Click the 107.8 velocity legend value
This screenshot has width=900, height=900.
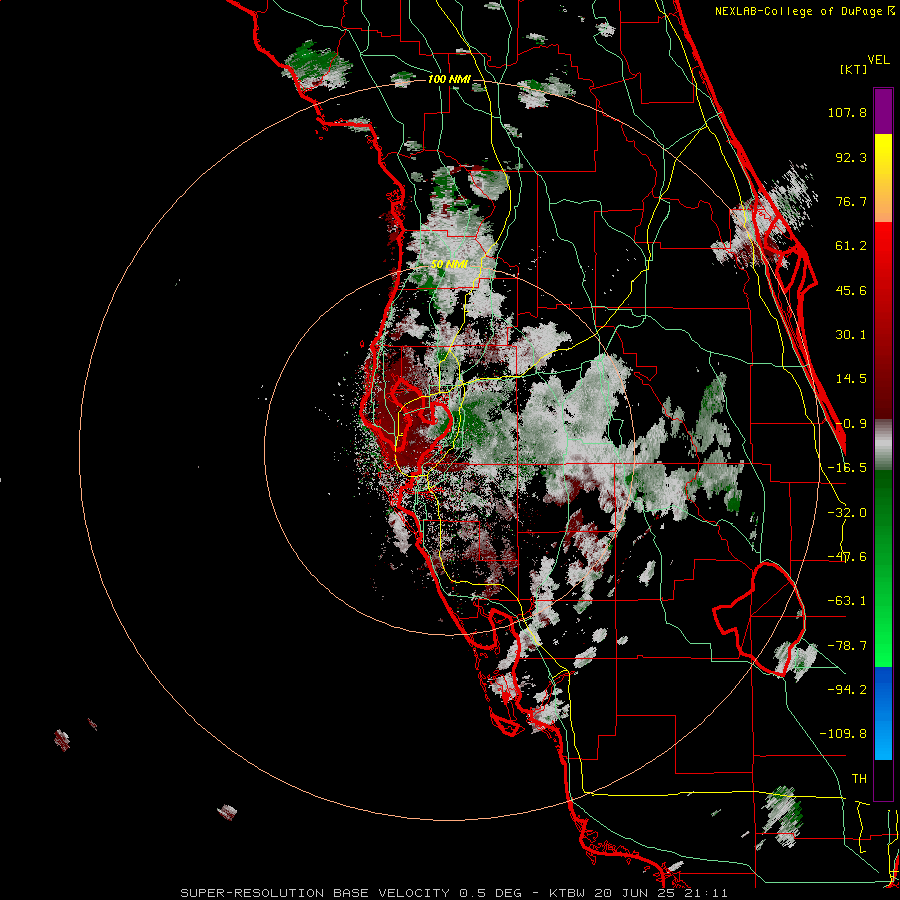847,112
